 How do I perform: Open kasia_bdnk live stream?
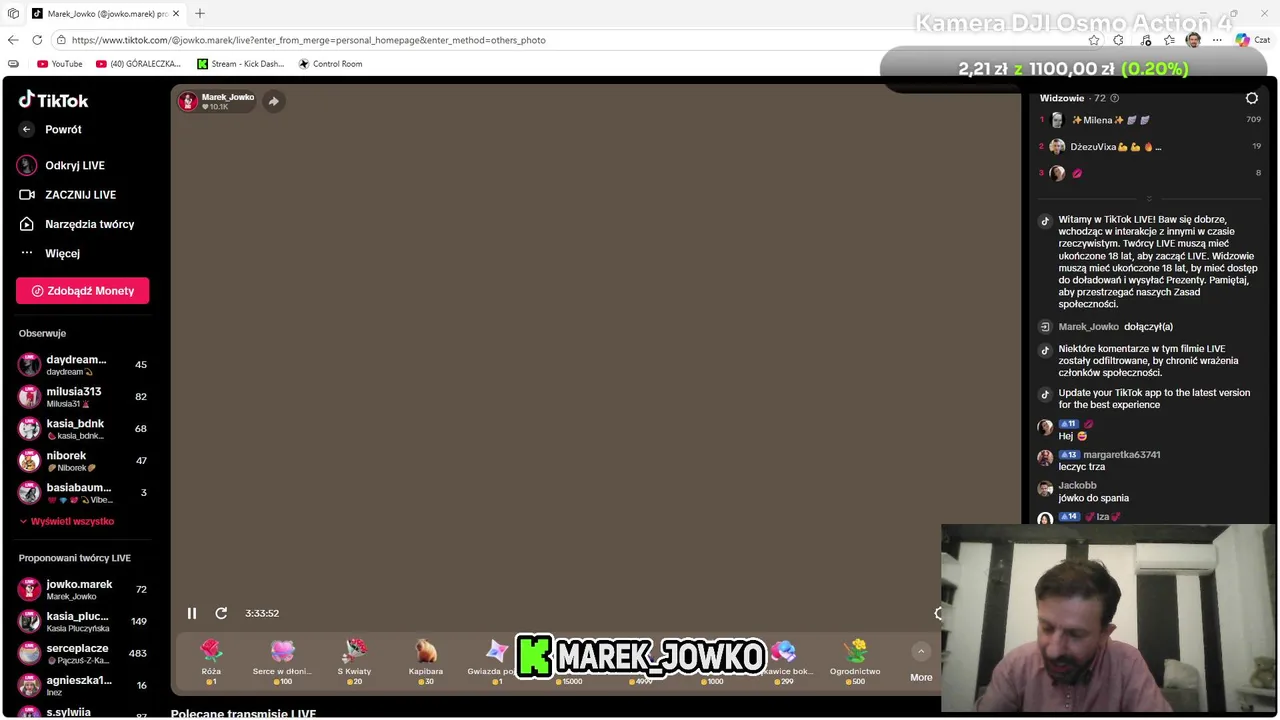click(82, 429)
